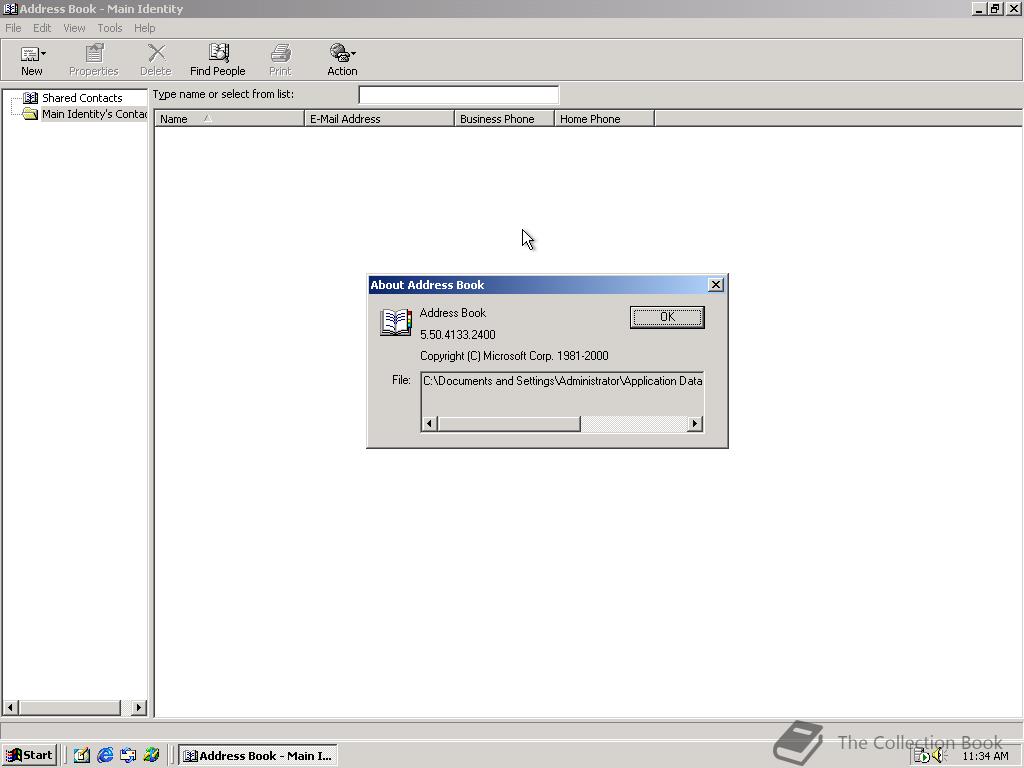This screenshot has width=1024, height=768.
Task: Click the folder pane scrollbar's left arrow
Action: pyautogui.click(x=10, y=707)
